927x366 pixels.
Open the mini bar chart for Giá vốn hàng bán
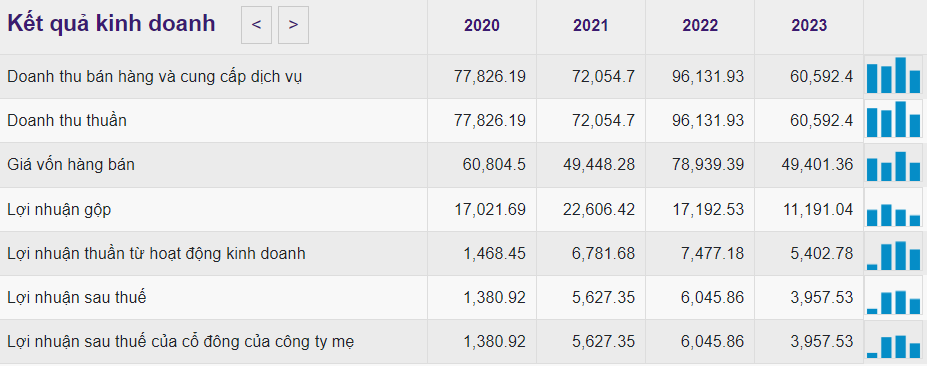893,166
